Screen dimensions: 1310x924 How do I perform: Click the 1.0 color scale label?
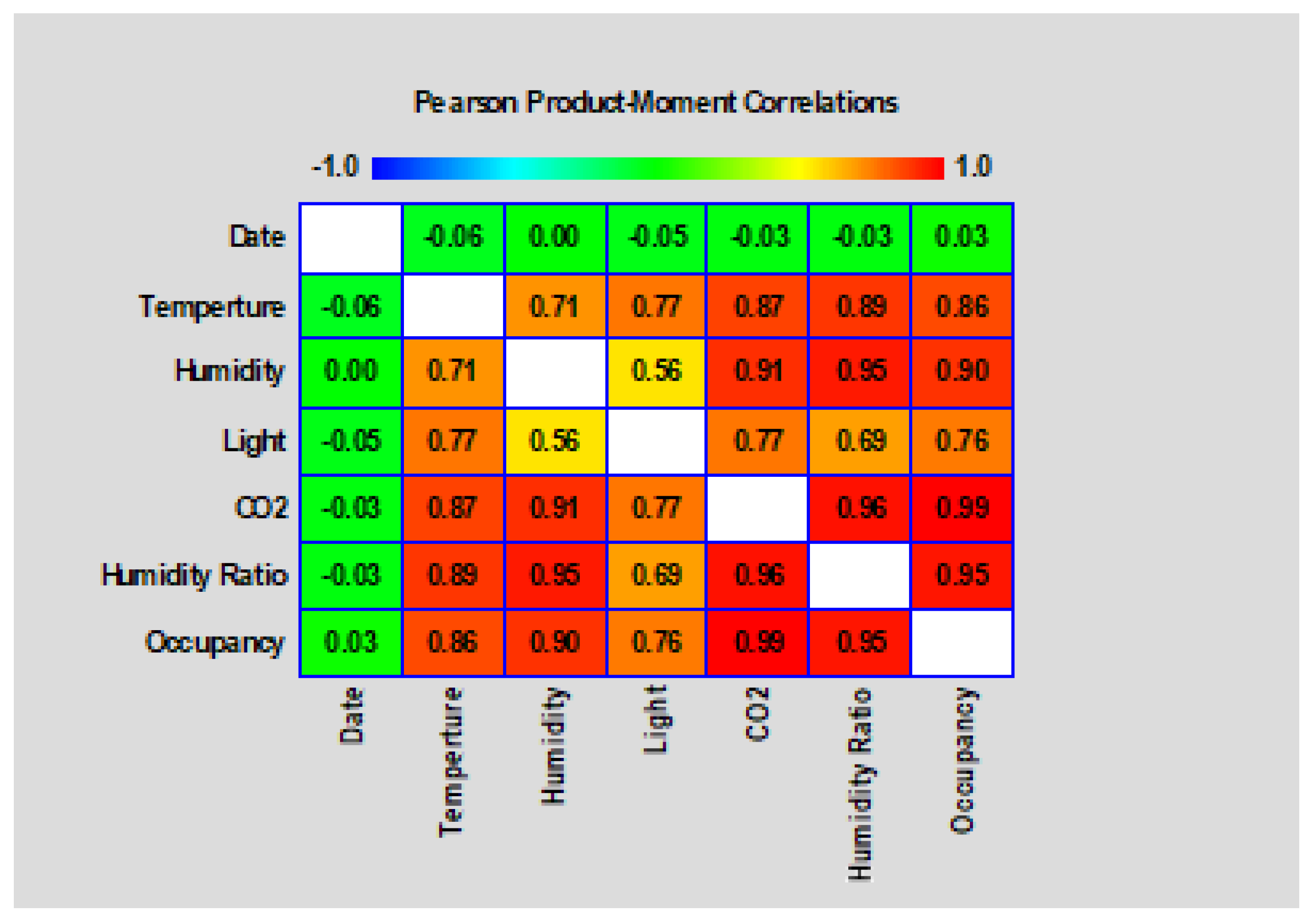click(974, 167)
